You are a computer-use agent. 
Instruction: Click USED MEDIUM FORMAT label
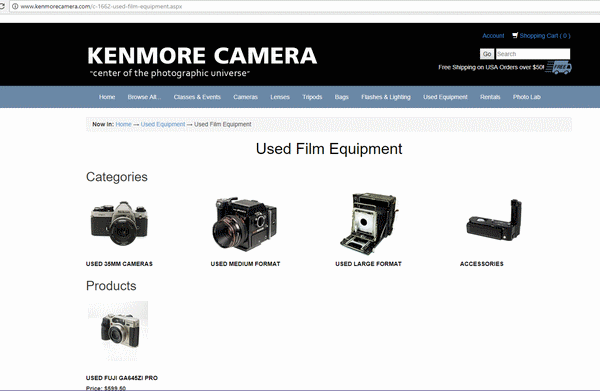click(x=245, y=264)
